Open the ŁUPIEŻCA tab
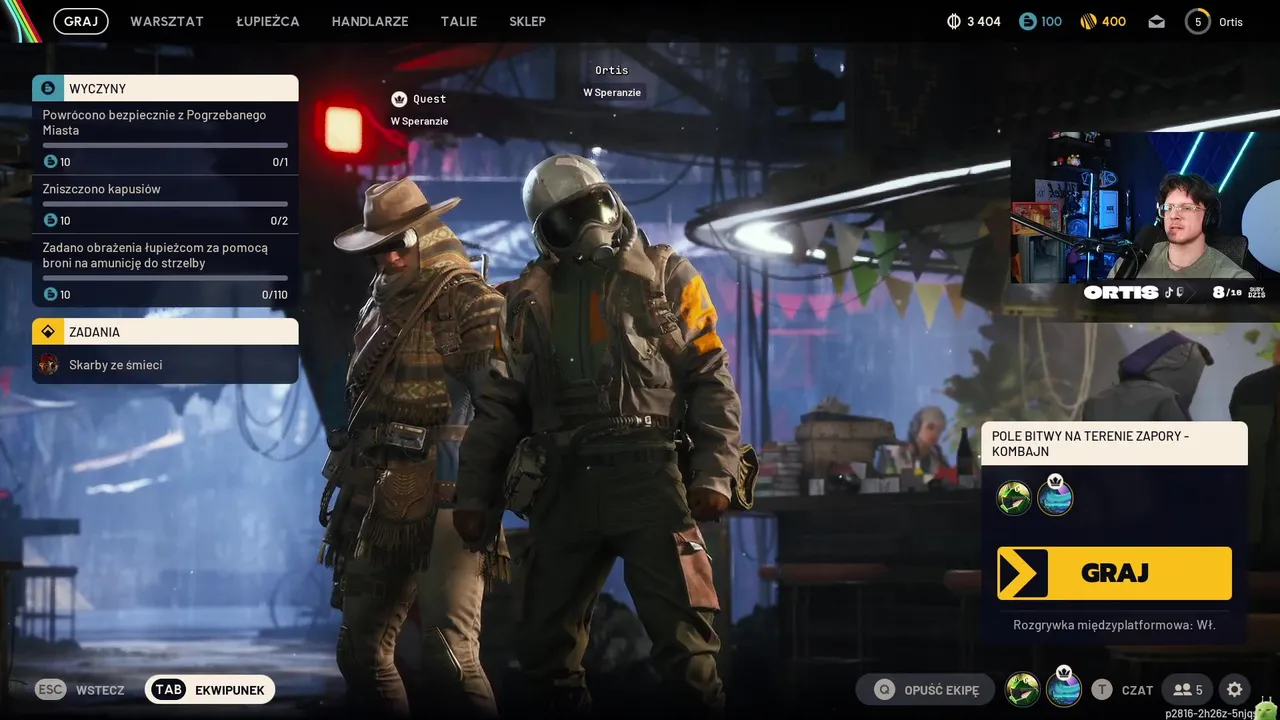 pyautogui.click(x=268, y=21)
